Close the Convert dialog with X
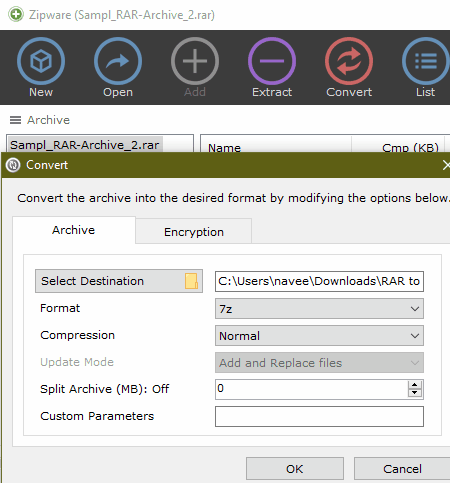The image size is (450, 483). point(446,165)
